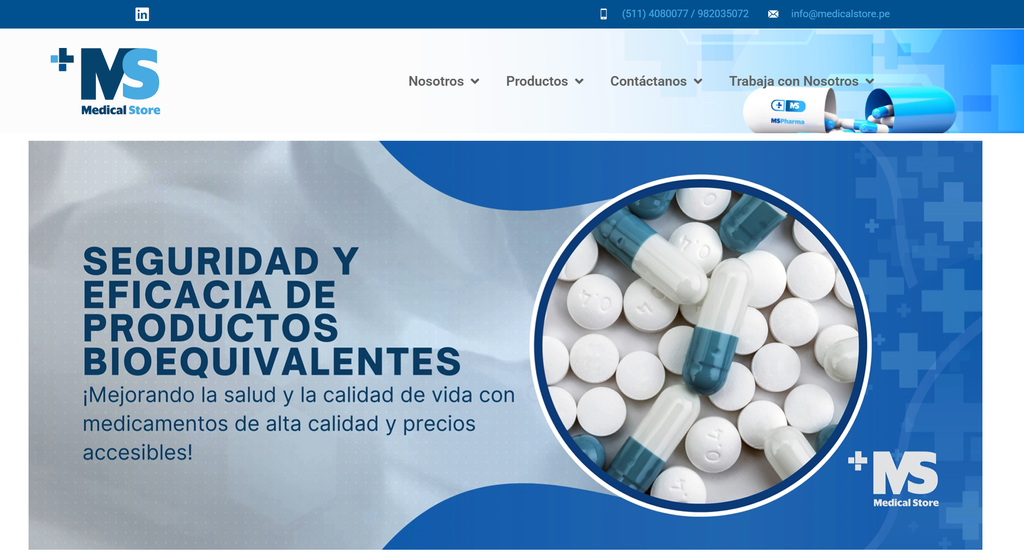Expand the chevron arrow beside Productos
The image size is (1024, 555).
[x=579, y=82]
